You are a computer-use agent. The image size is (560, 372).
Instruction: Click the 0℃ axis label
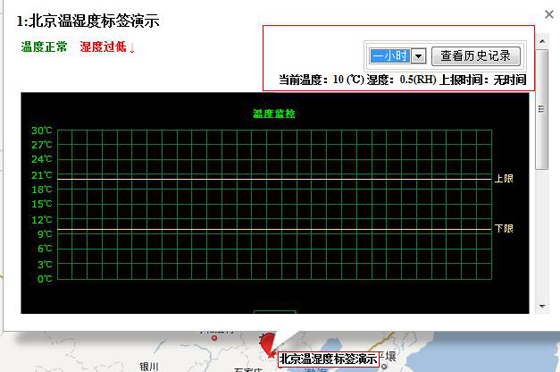(x=45, y=279)
